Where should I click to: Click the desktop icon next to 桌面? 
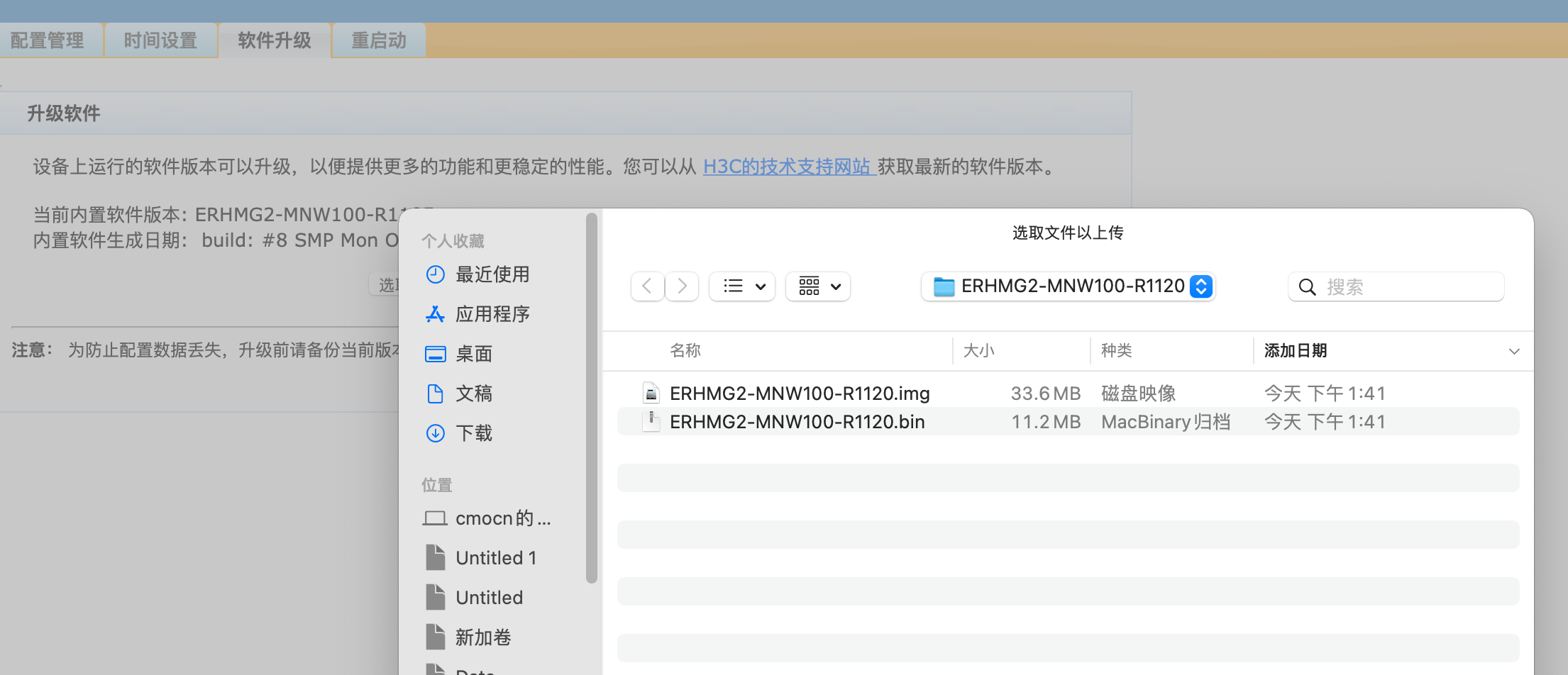pyautogui.click(x=435, y=354)
